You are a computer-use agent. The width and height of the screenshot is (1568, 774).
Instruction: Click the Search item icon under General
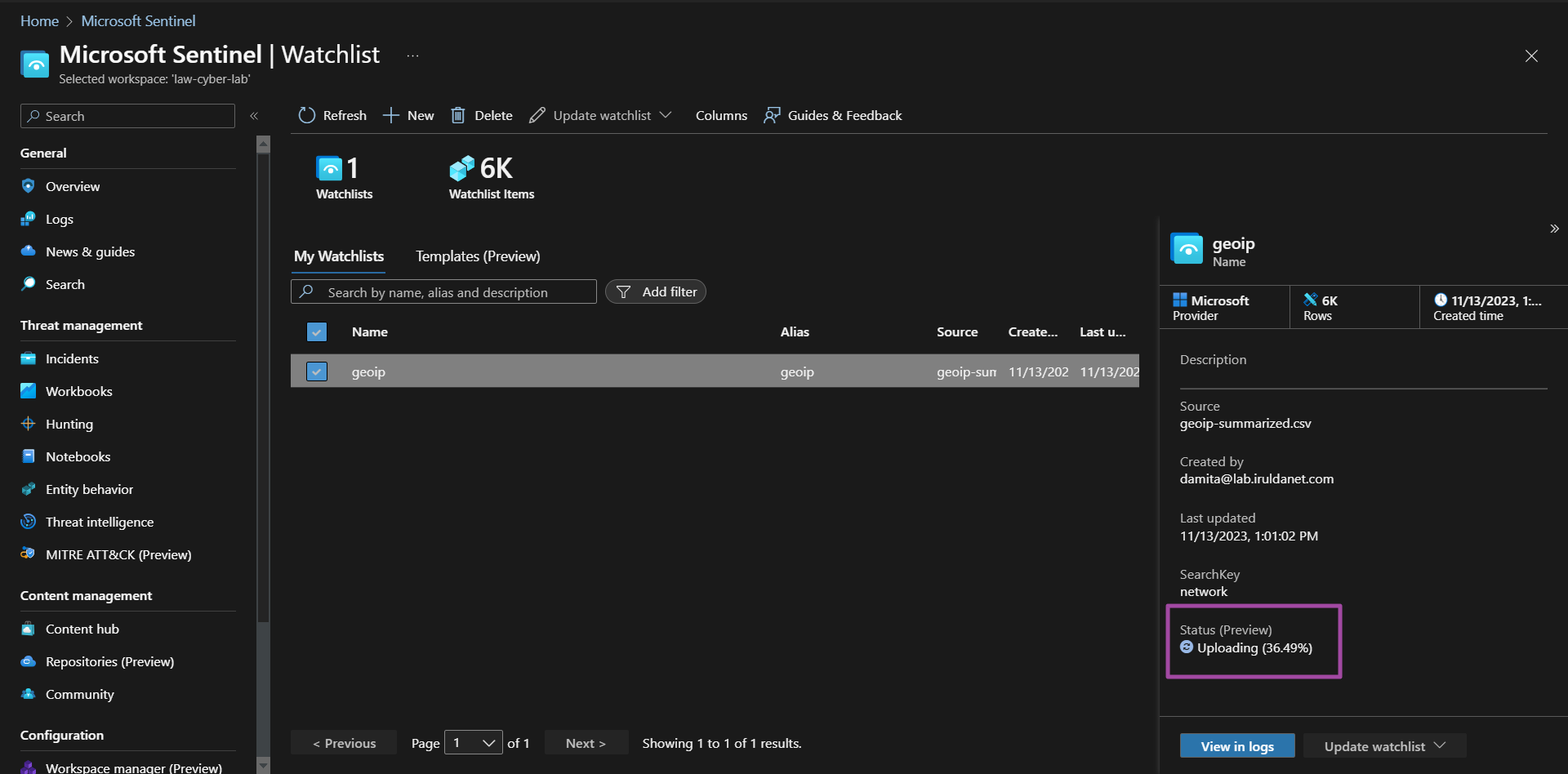(29, 284)
